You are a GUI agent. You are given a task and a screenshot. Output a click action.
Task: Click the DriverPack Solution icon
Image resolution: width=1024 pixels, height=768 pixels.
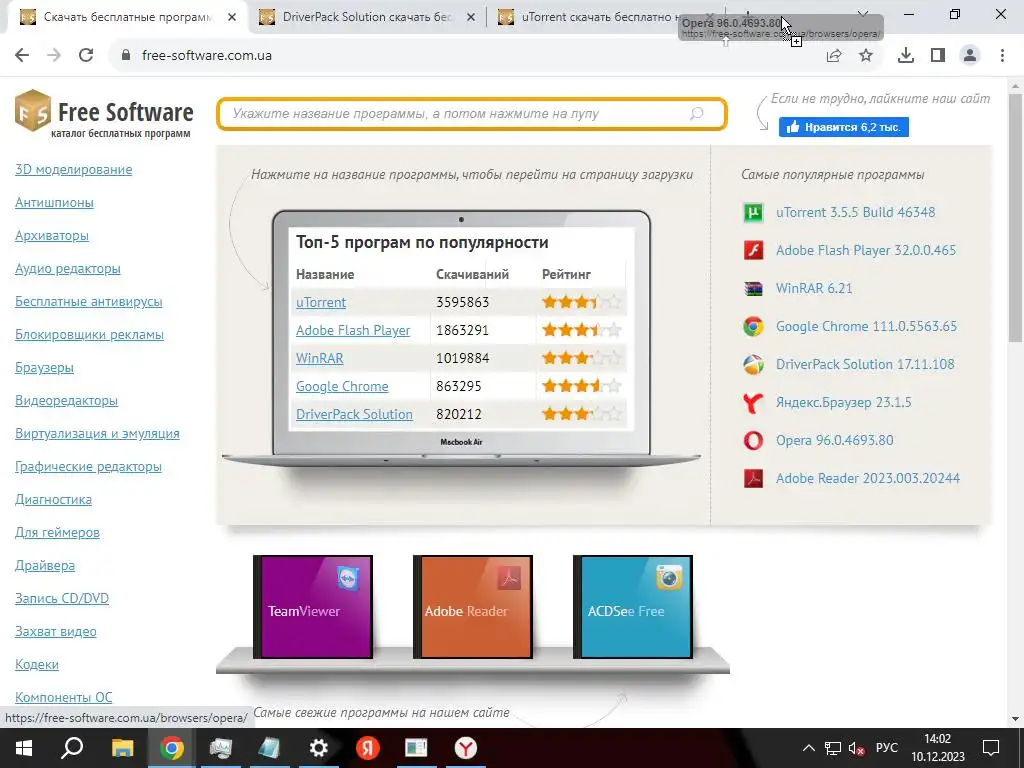tap(753, 364)
